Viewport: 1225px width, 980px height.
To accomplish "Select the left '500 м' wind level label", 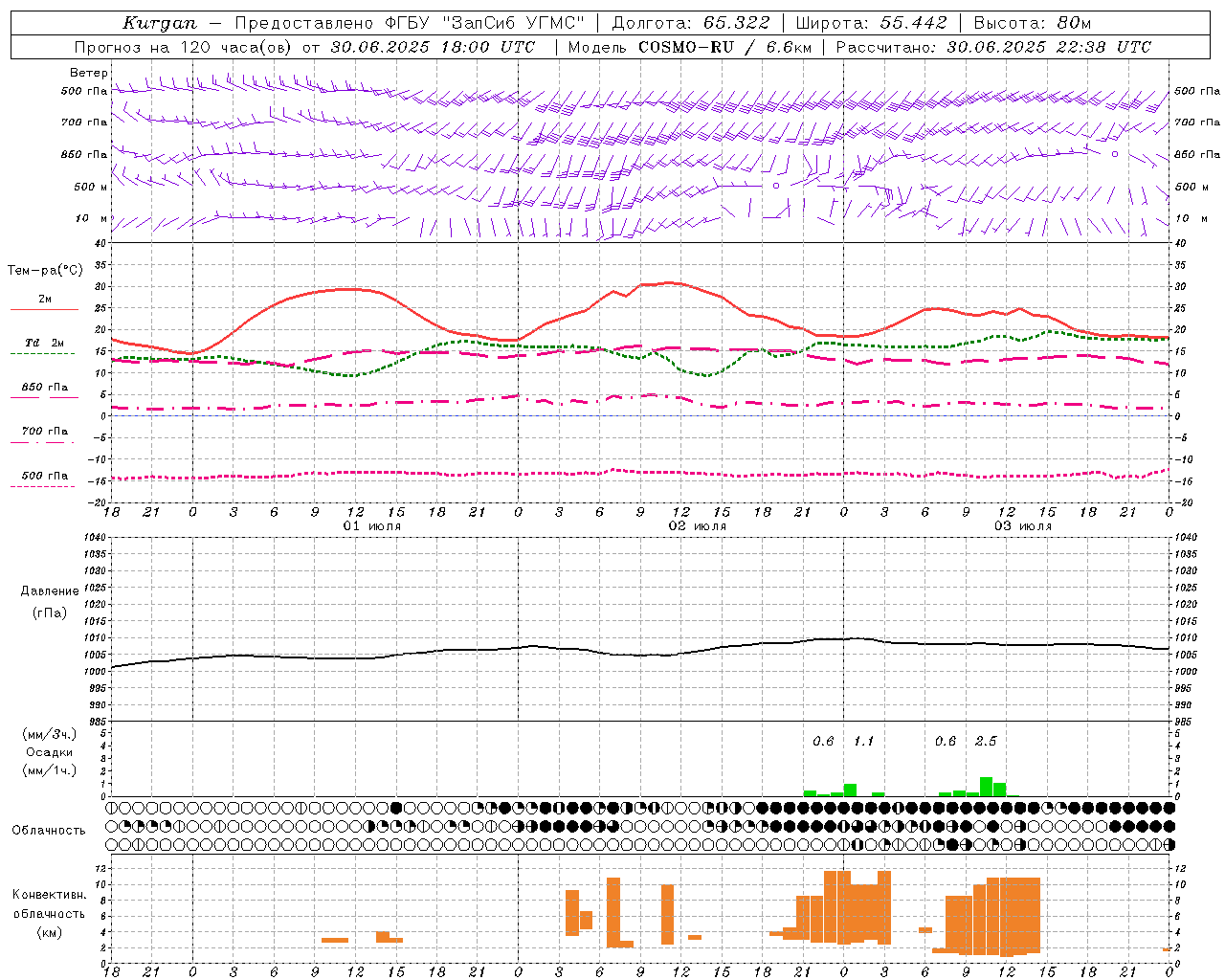I will (x=91, y=187).
